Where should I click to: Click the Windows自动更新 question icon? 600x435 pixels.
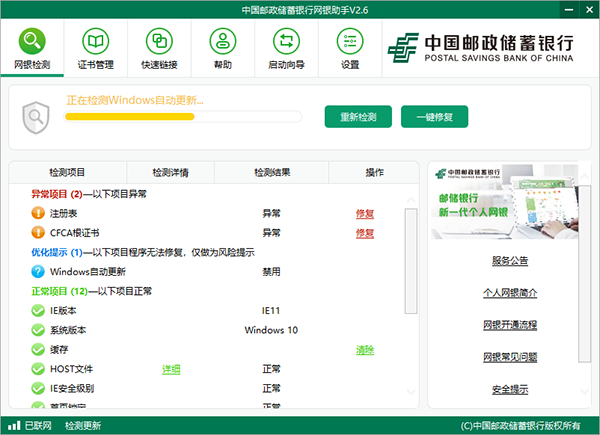tap(38, 271)
